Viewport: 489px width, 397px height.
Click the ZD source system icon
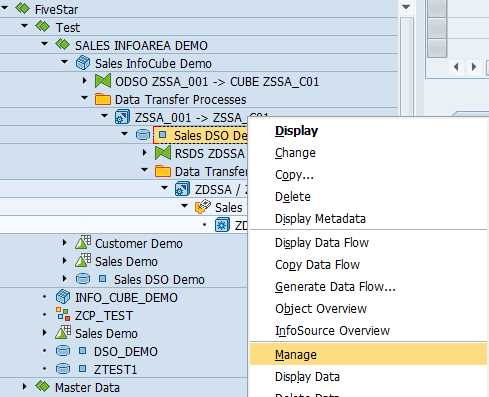coord(222,225)
